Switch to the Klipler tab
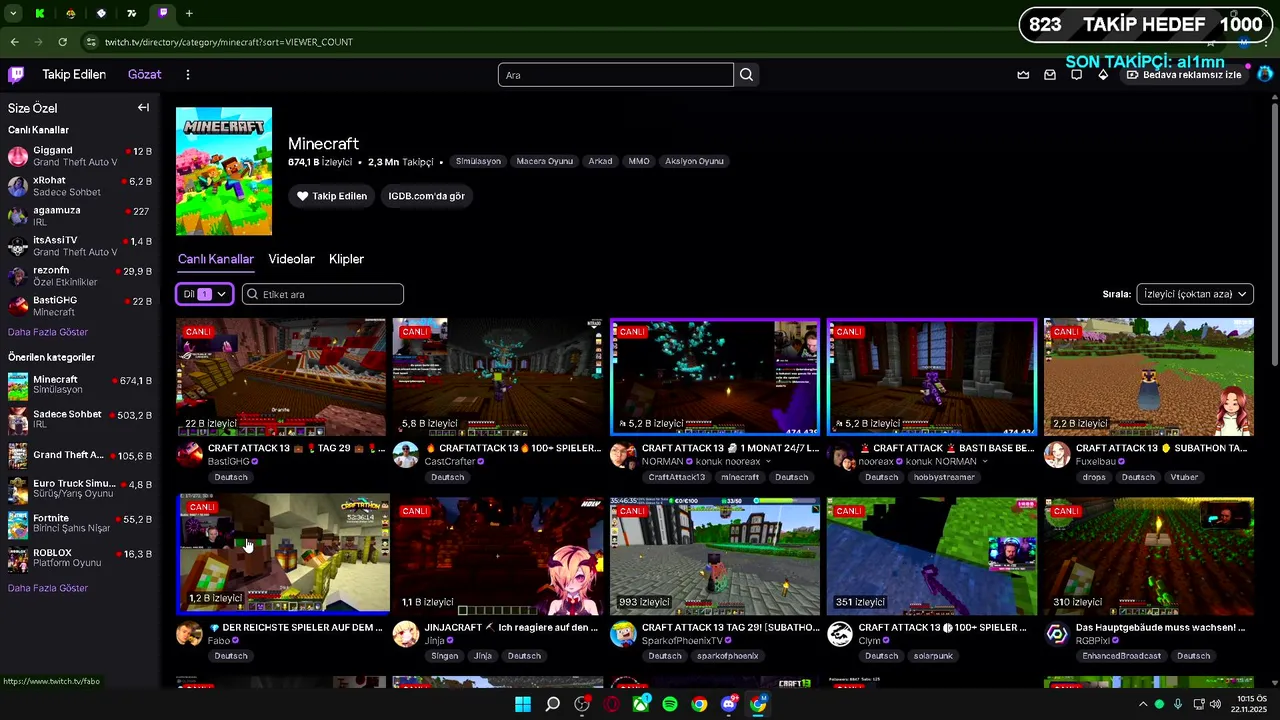The height and width of the screenshot is (720, 1280). tap(346, 259)
